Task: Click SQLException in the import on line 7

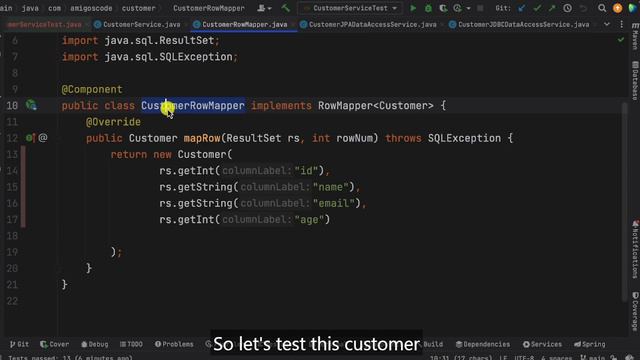Action: pyautogui.click(x=196, y=57)
